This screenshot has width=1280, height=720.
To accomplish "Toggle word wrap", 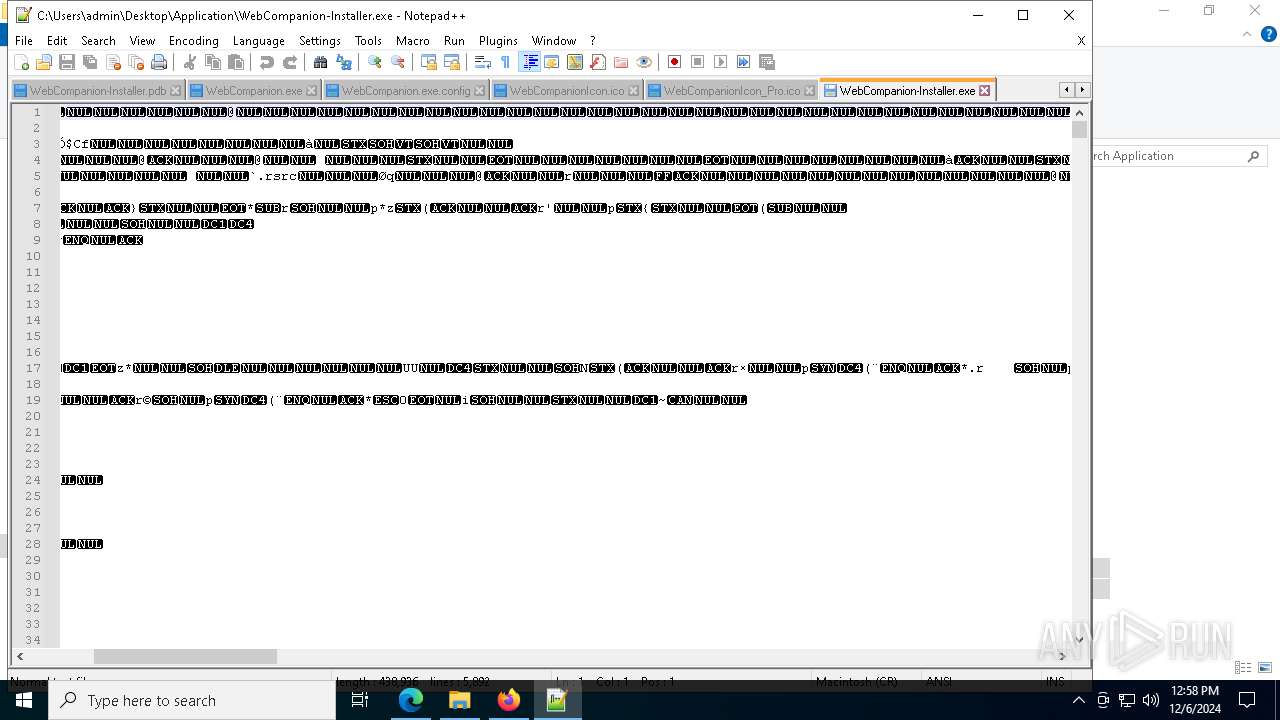I will (483, 62).
